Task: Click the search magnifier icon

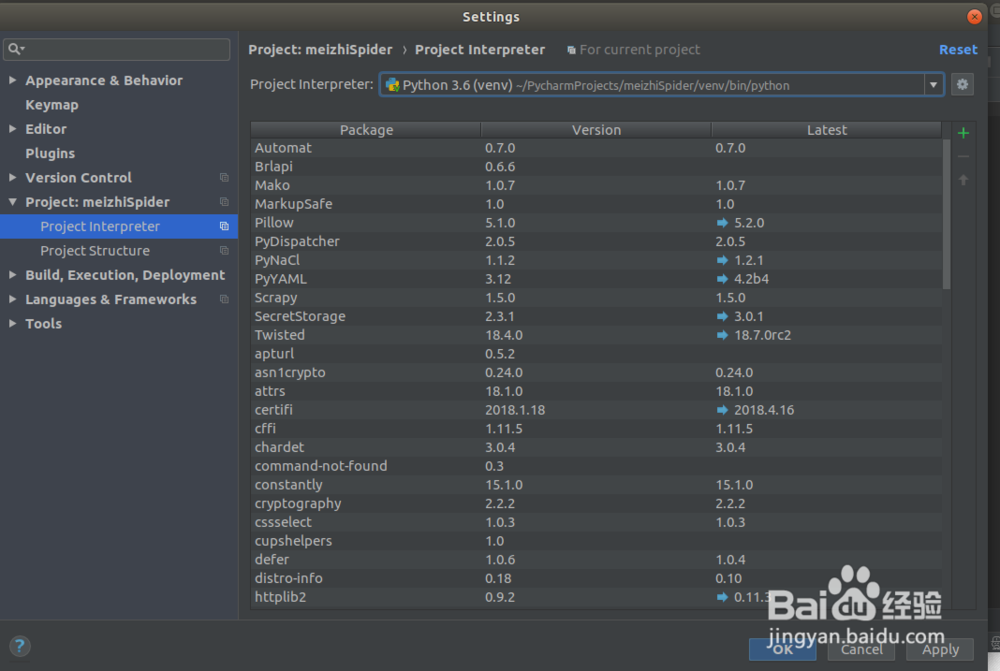Action: pos(15,48)
